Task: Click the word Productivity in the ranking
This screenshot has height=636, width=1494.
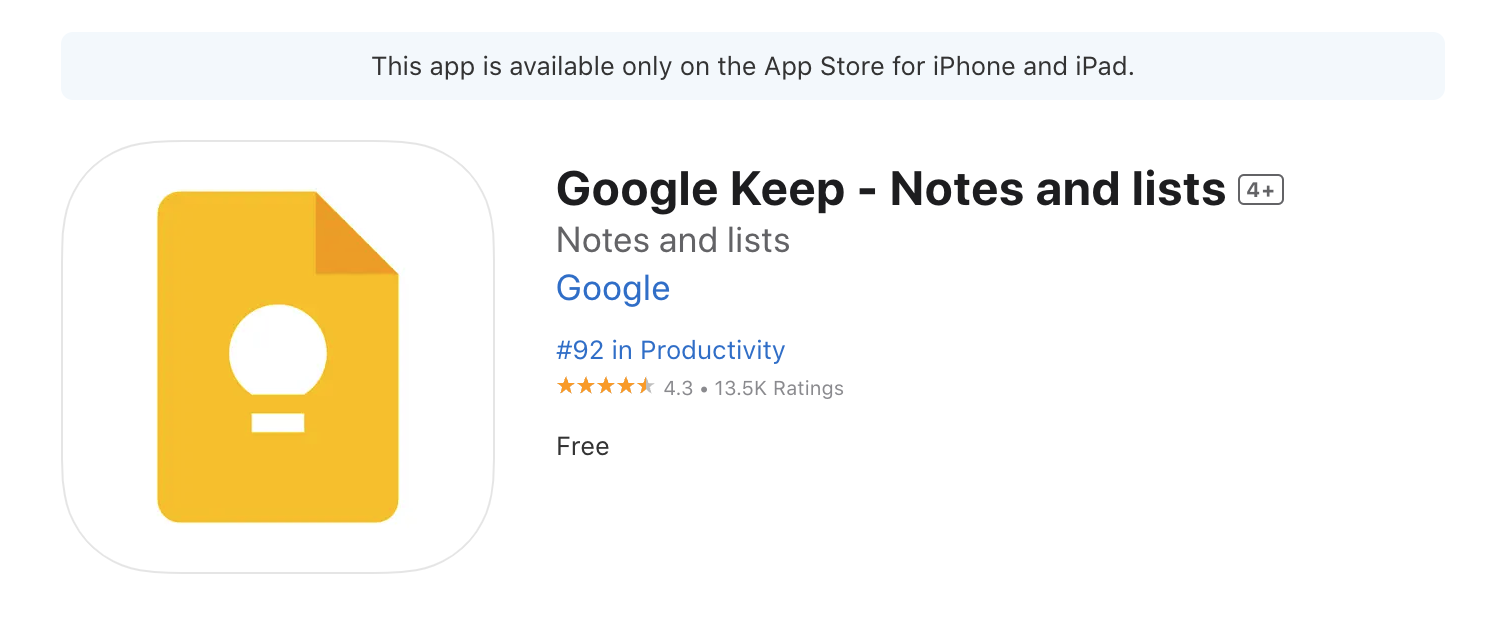Action: pos(712,350)
